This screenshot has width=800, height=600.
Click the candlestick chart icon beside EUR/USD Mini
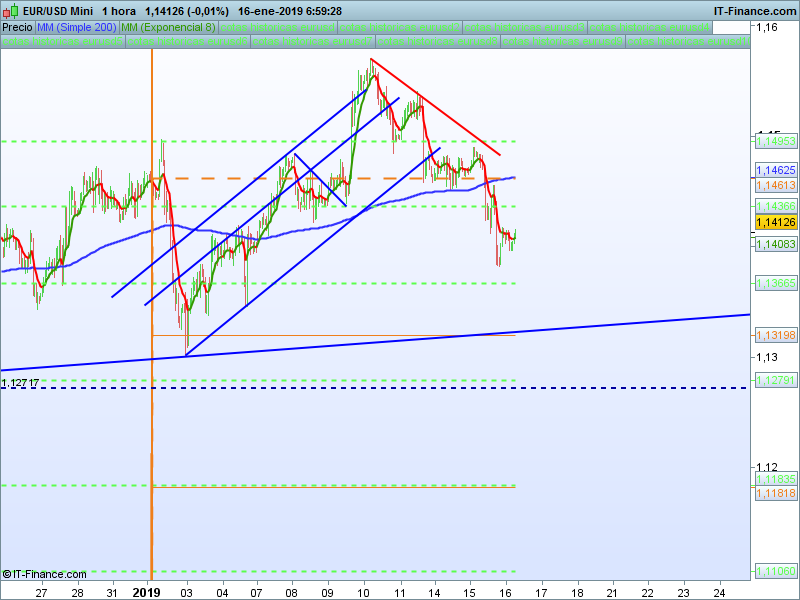[11, 11]
